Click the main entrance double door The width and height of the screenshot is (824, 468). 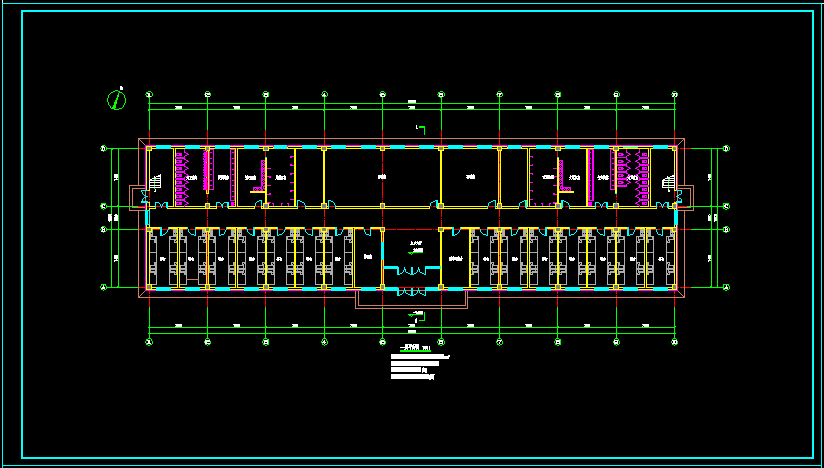tap(411, 291)
